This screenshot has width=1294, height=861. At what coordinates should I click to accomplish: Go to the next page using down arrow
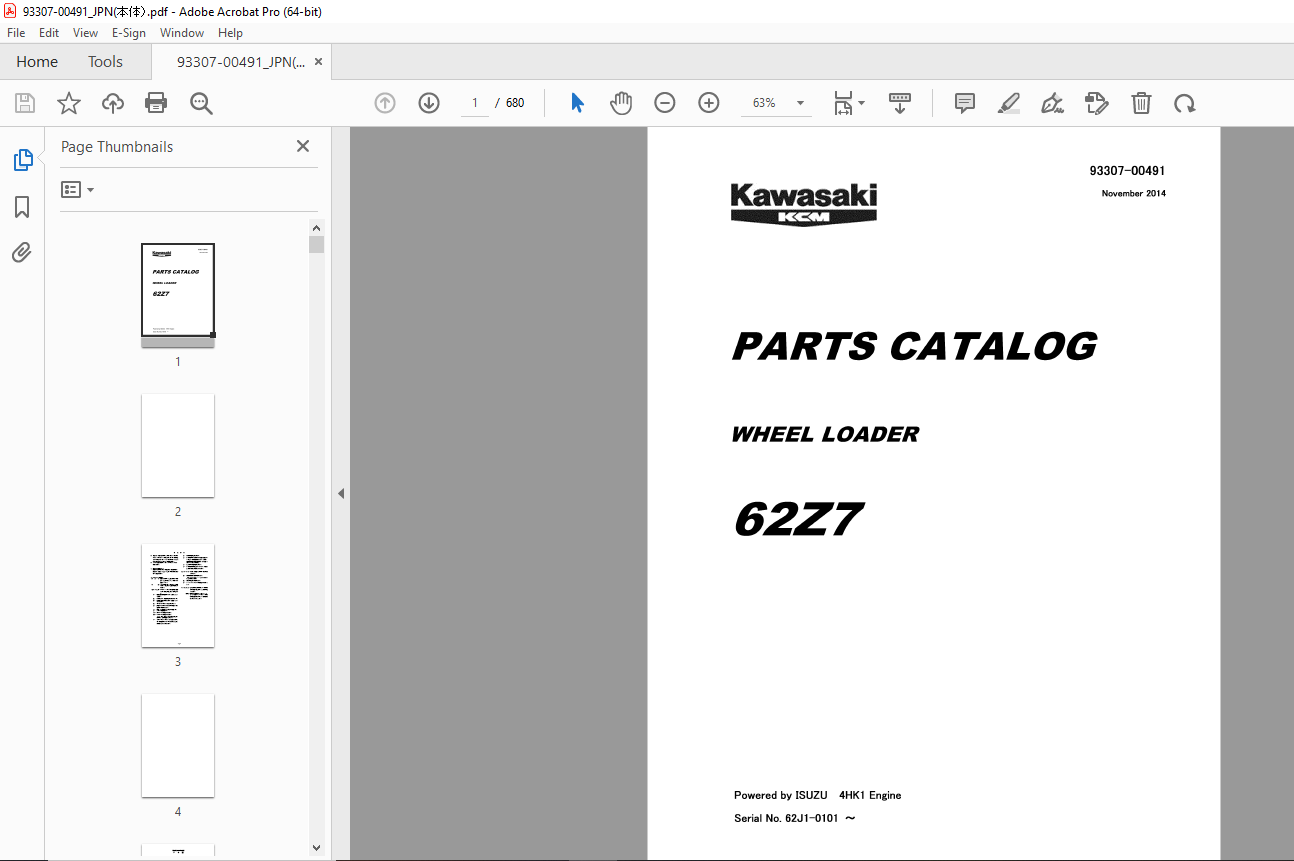429,103
